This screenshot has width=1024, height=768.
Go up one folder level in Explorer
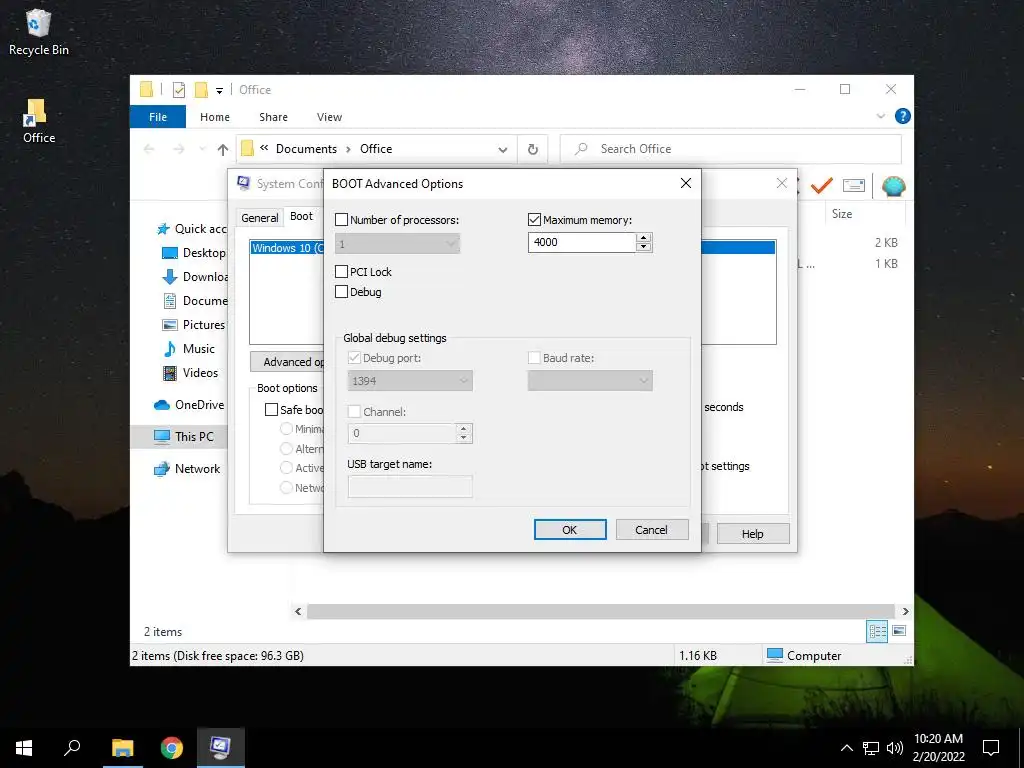[x=223, y=150]
